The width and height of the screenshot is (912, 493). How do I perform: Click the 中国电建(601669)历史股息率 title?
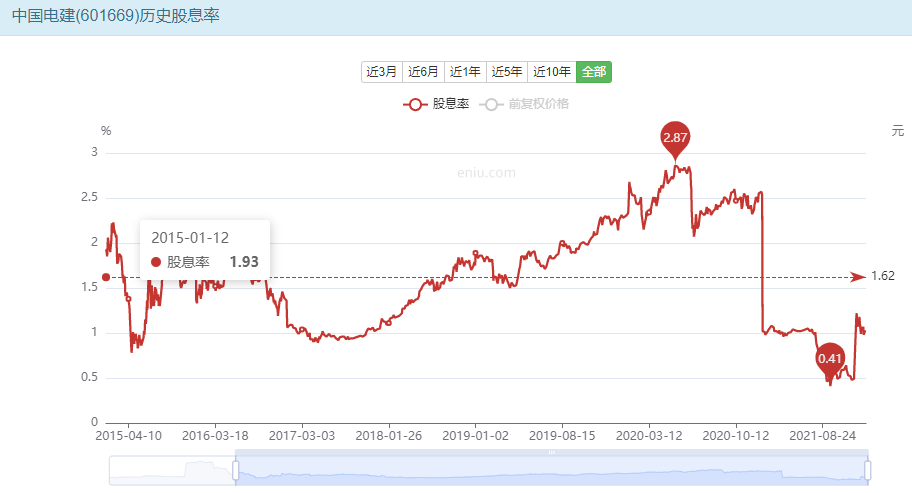[x=116, y=16]
